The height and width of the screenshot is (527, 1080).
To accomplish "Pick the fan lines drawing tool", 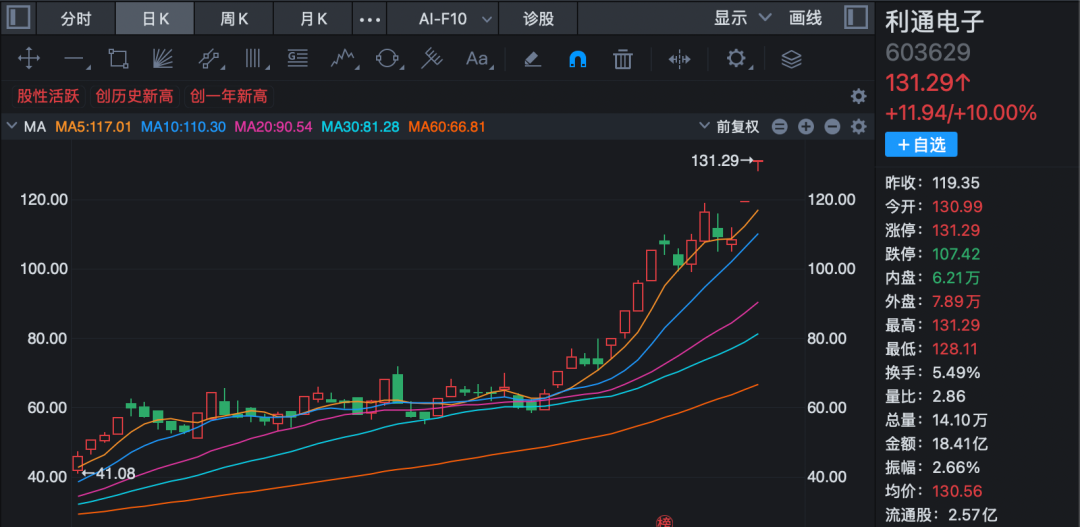I will point(164,59).
